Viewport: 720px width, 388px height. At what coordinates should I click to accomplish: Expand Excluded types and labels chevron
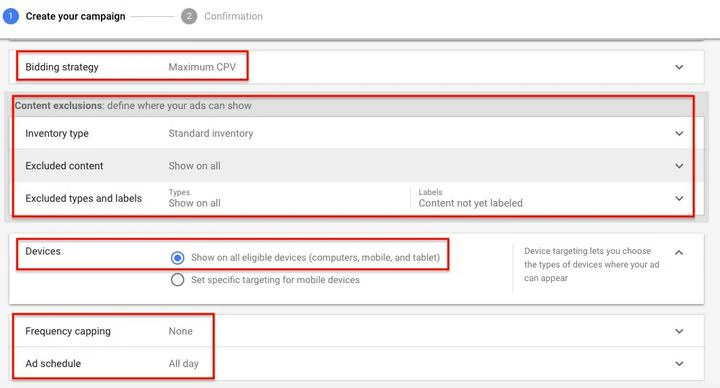click(x=679, y=198)
